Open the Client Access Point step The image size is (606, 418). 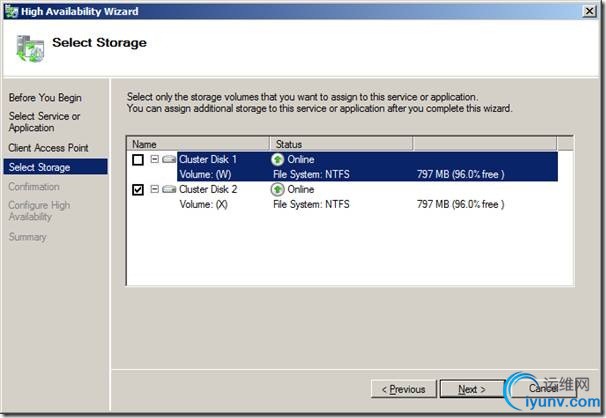pos(48,148)
